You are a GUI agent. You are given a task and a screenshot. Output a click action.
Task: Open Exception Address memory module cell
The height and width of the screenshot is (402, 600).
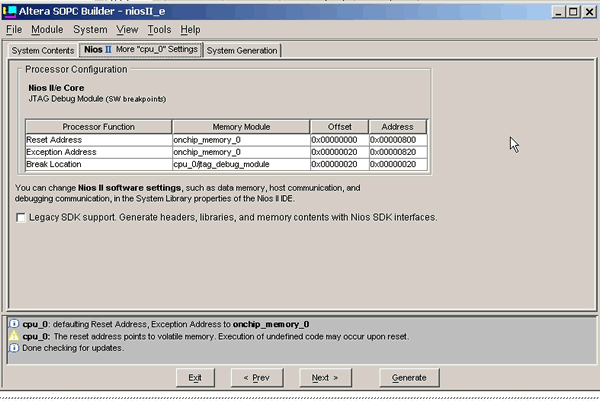[x=241, y=152]
